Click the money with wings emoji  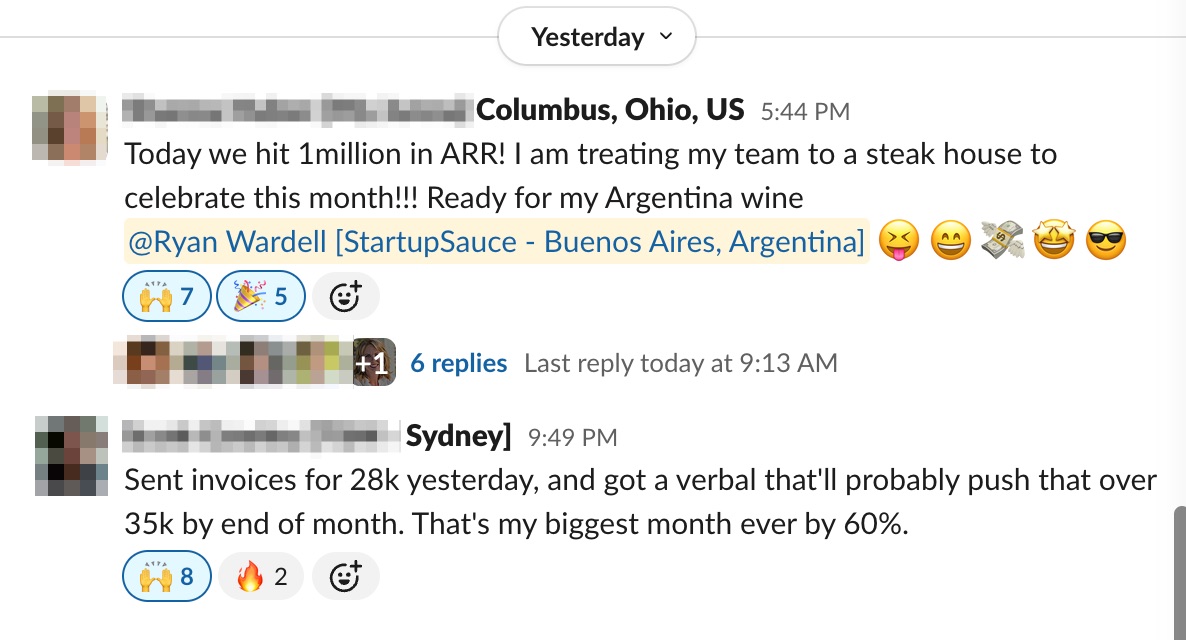click(x=1000, y=242)
